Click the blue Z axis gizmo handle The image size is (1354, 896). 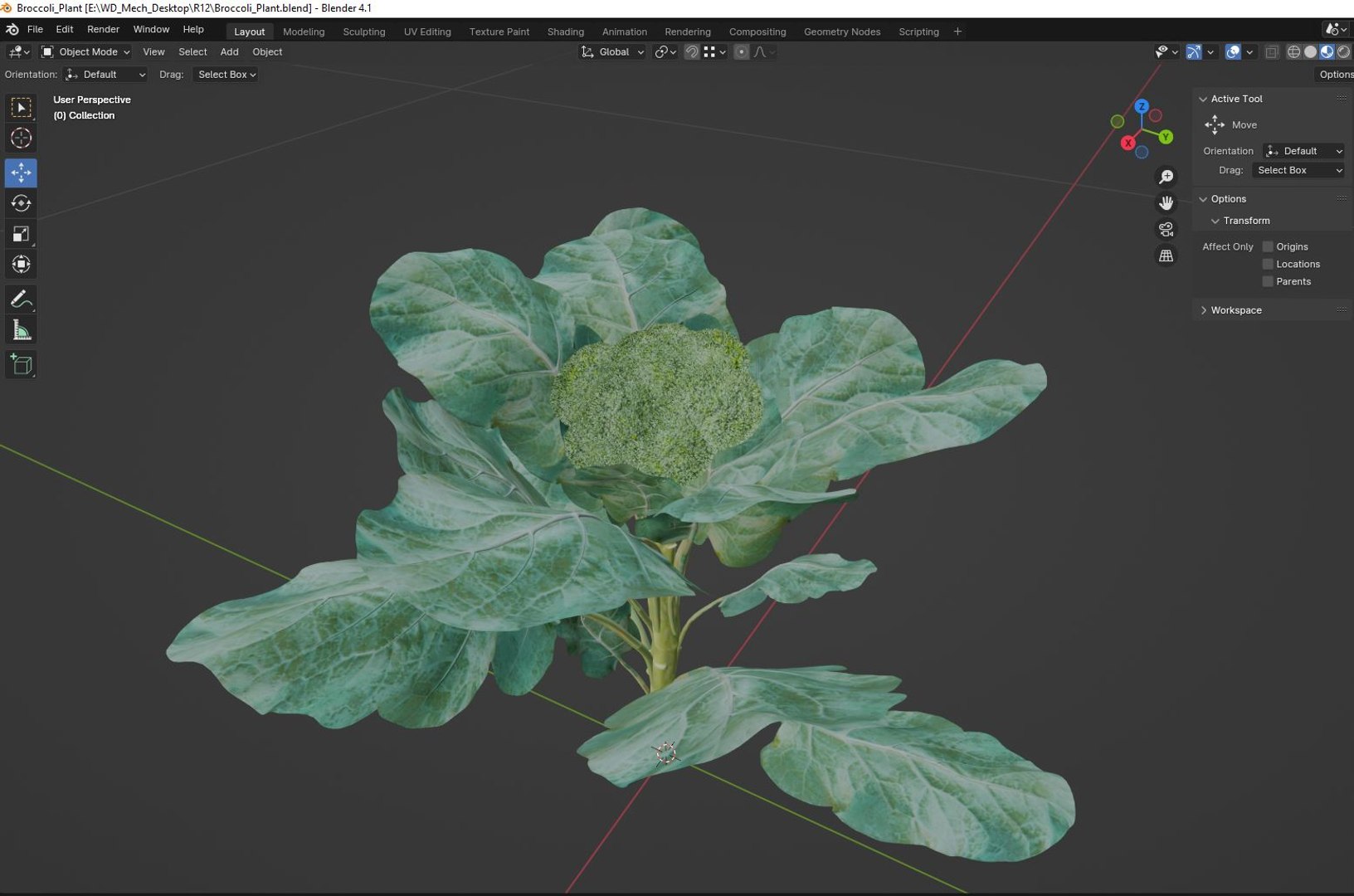point(1142,106)
